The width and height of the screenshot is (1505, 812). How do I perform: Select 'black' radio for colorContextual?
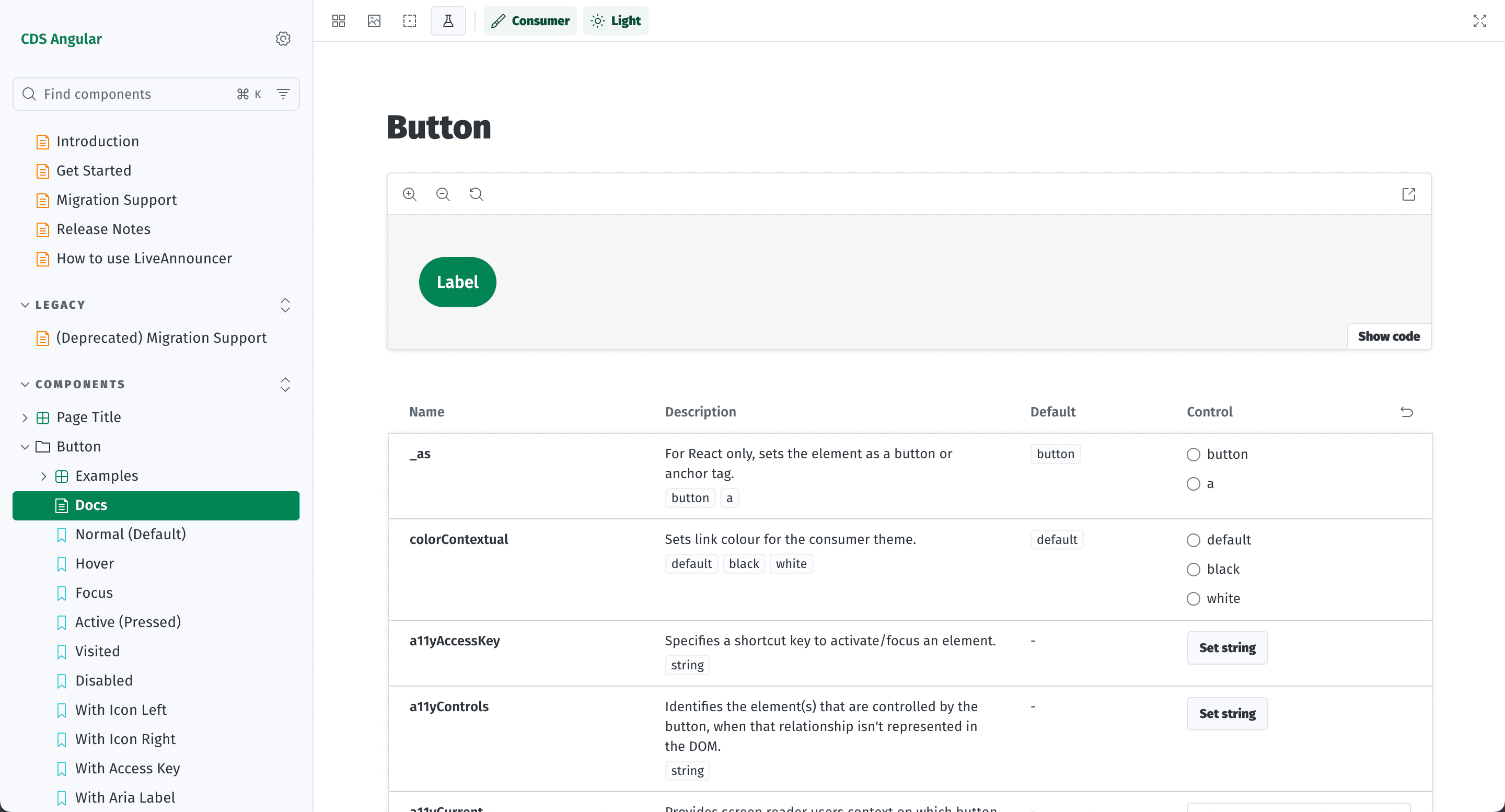pos(1193,569)
